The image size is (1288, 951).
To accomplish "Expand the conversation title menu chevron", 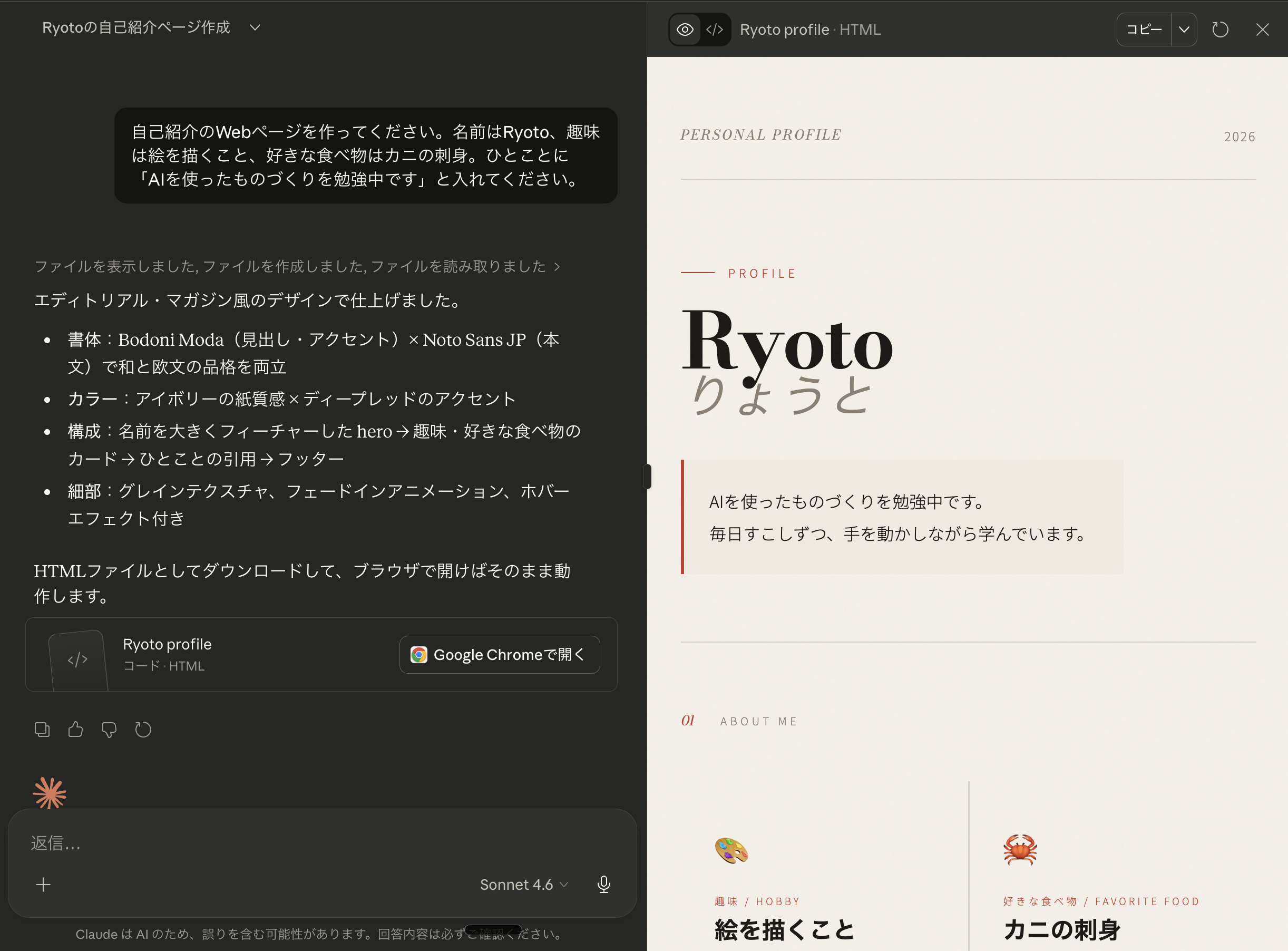I will click(255, 27).
